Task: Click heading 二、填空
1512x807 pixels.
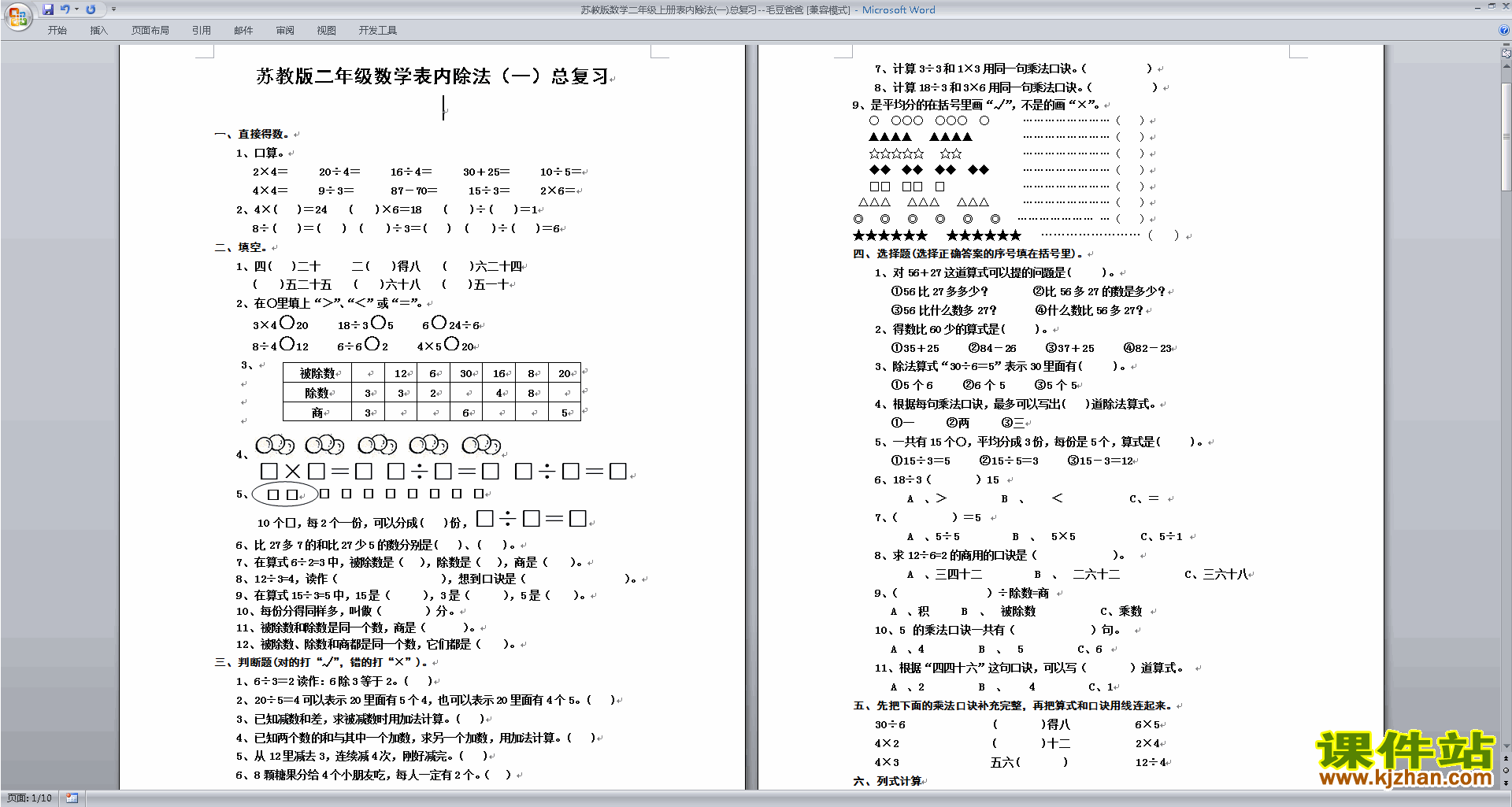Action: (241, 247)
